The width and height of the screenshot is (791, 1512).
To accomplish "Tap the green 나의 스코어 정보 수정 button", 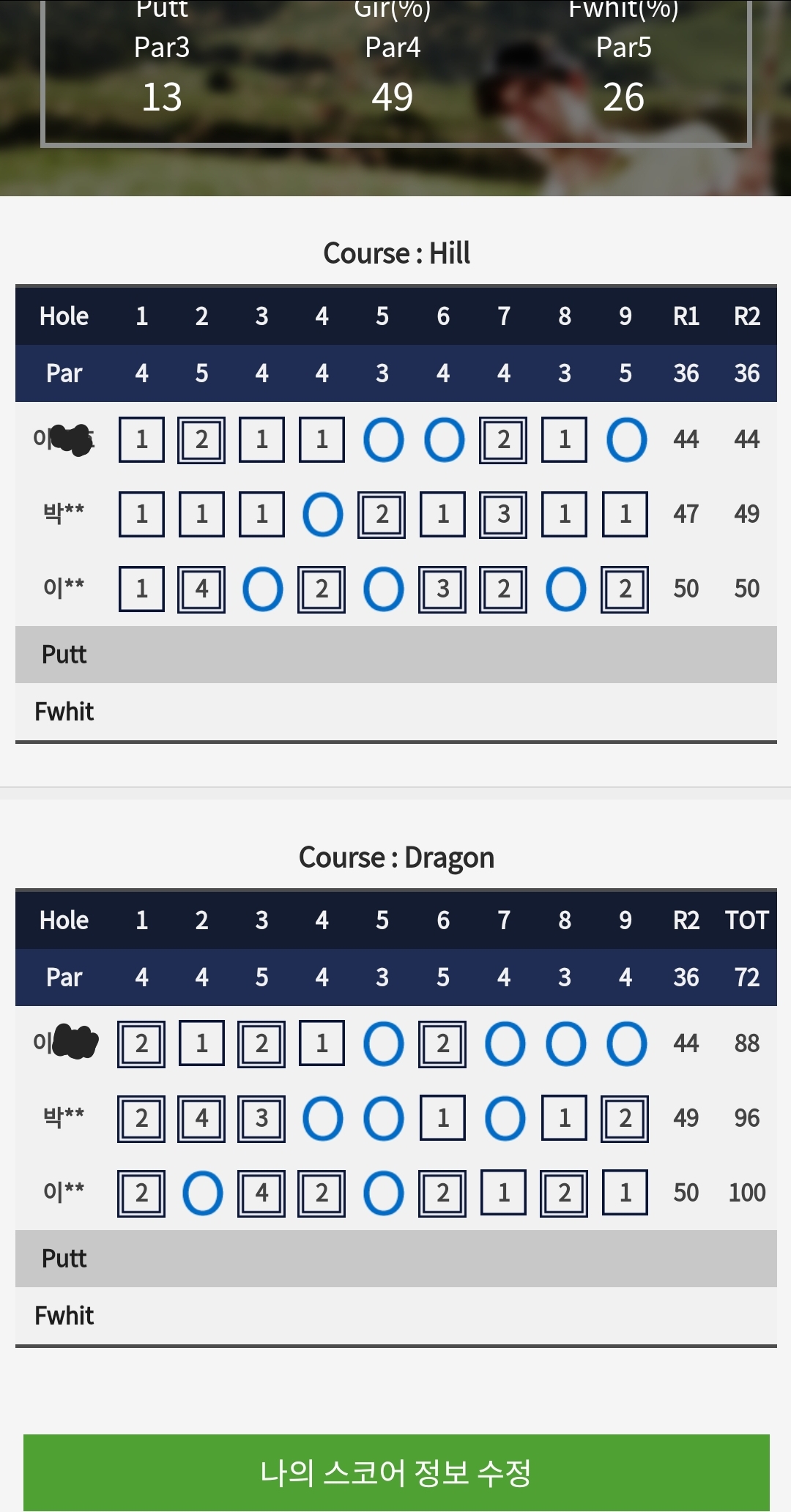I will tap(395, 1472).
